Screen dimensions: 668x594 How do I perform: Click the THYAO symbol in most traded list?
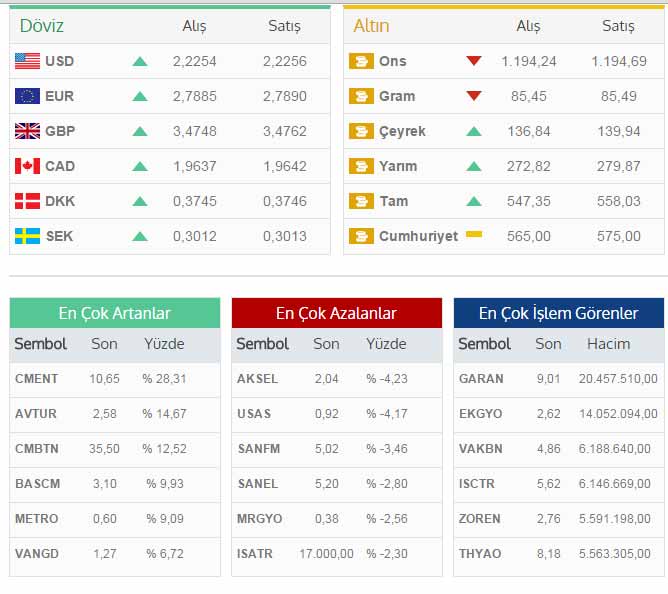(480, 553)
